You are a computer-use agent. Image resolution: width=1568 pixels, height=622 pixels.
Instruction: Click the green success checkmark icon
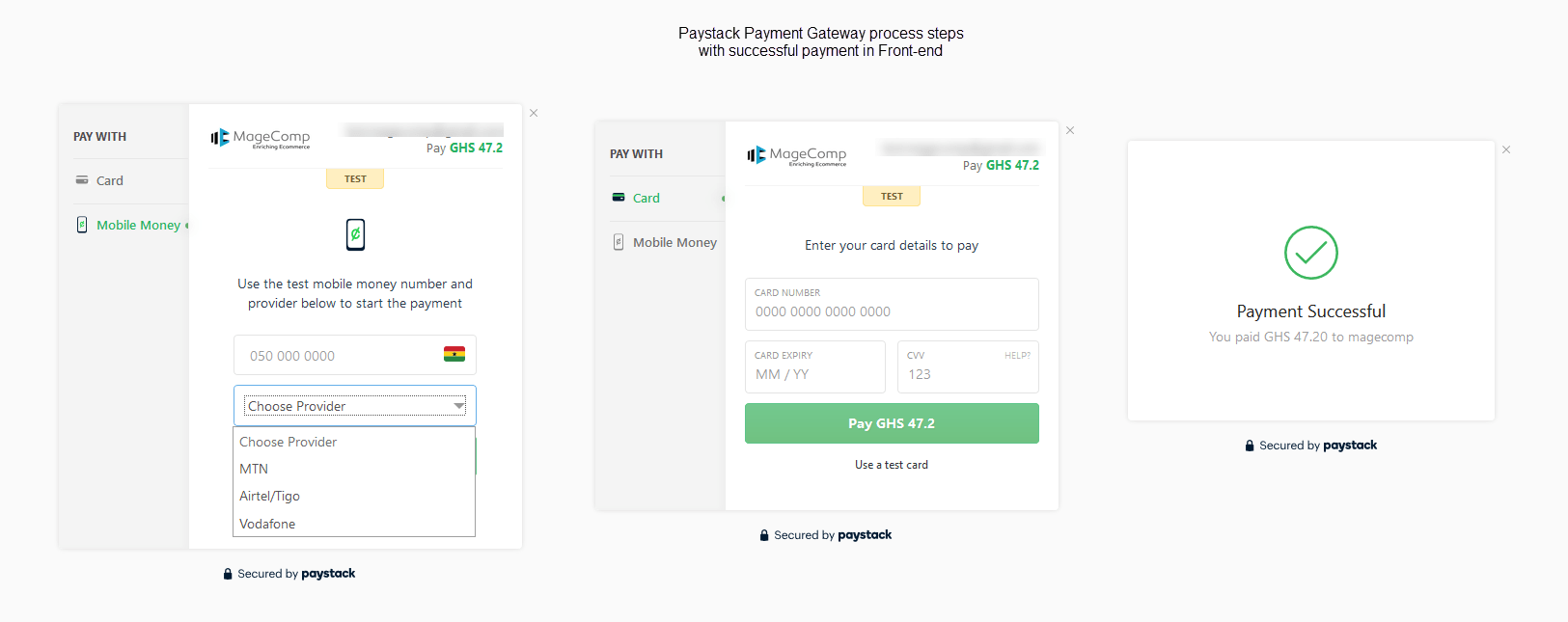[x=1310, y=253]
